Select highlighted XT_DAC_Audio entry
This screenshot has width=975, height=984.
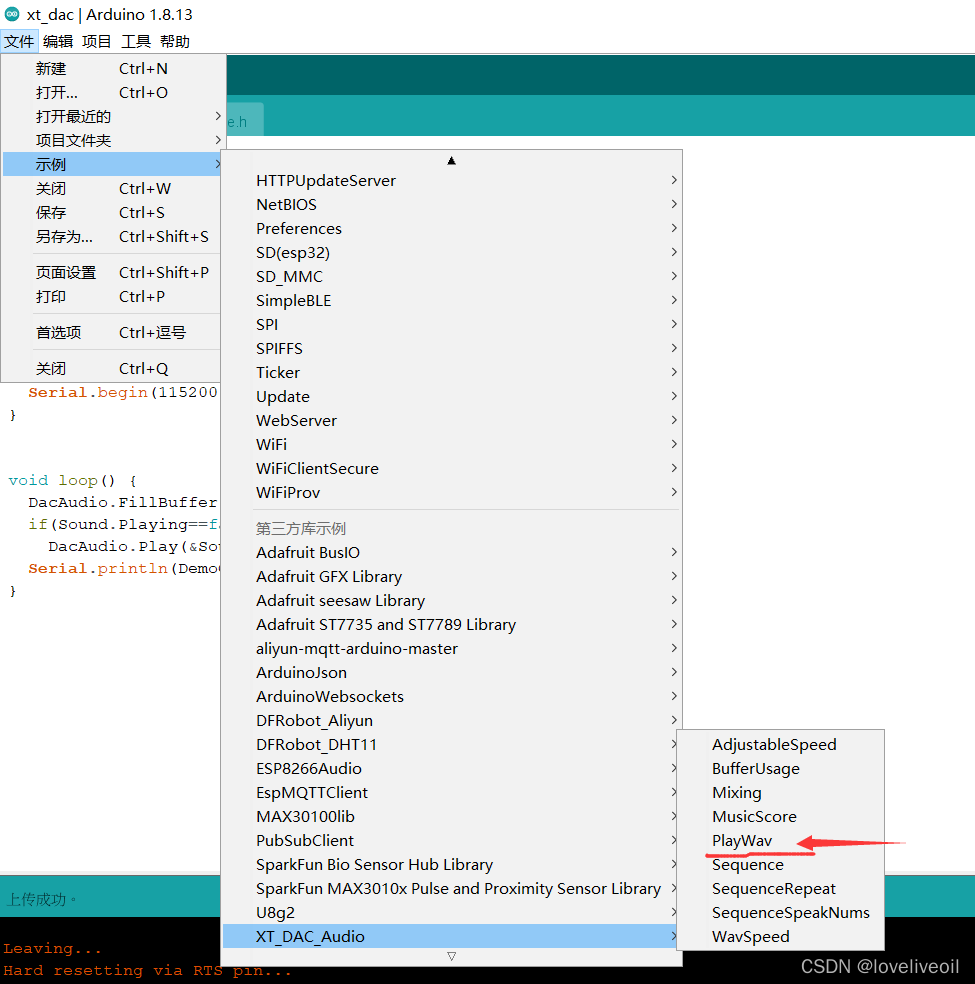(x=450, y=936)
